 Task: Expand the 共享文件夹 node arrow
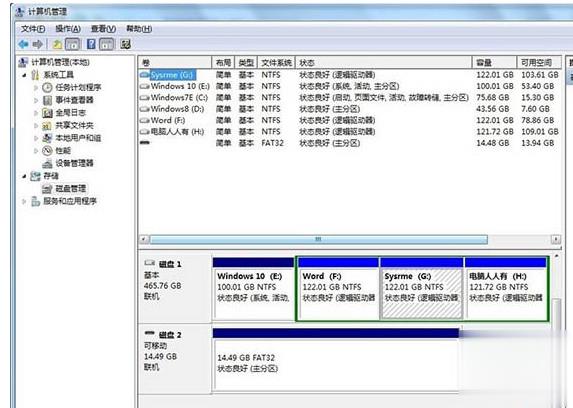click(36, 125)
